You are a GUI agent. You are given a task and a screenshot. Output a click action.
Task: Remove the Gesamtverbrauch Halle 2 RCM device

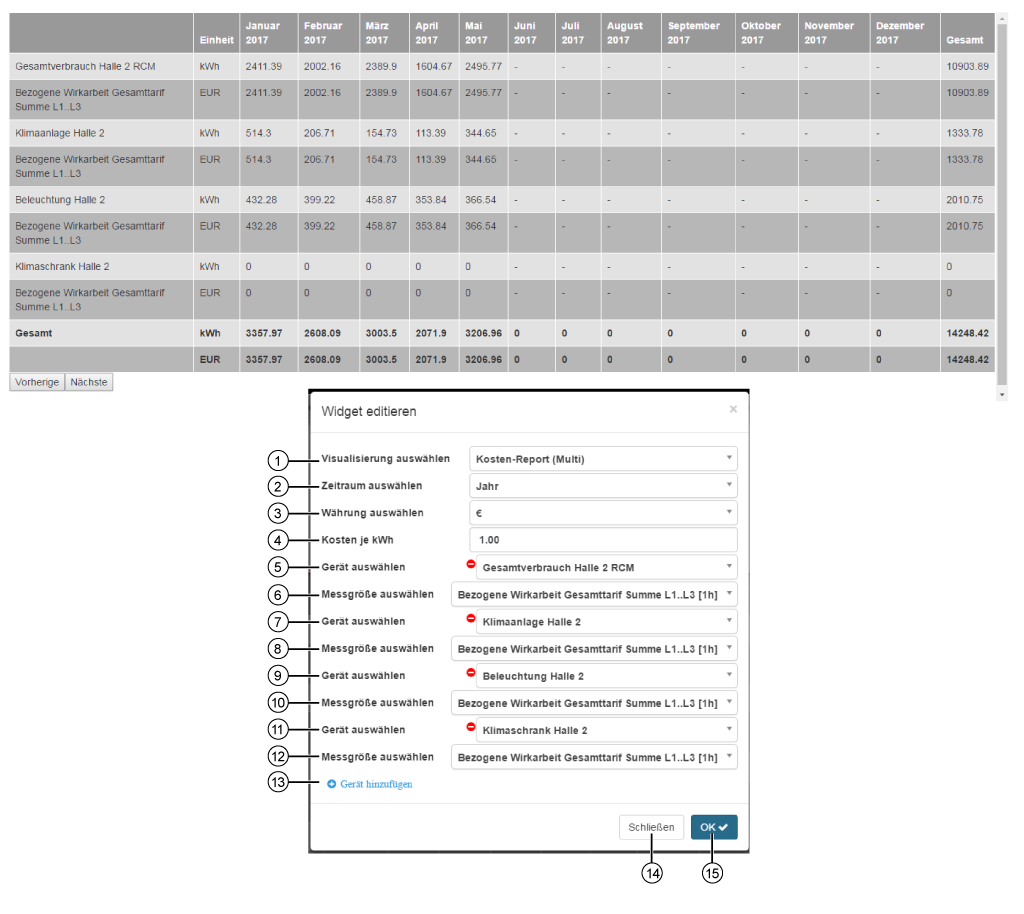(473, 566)
